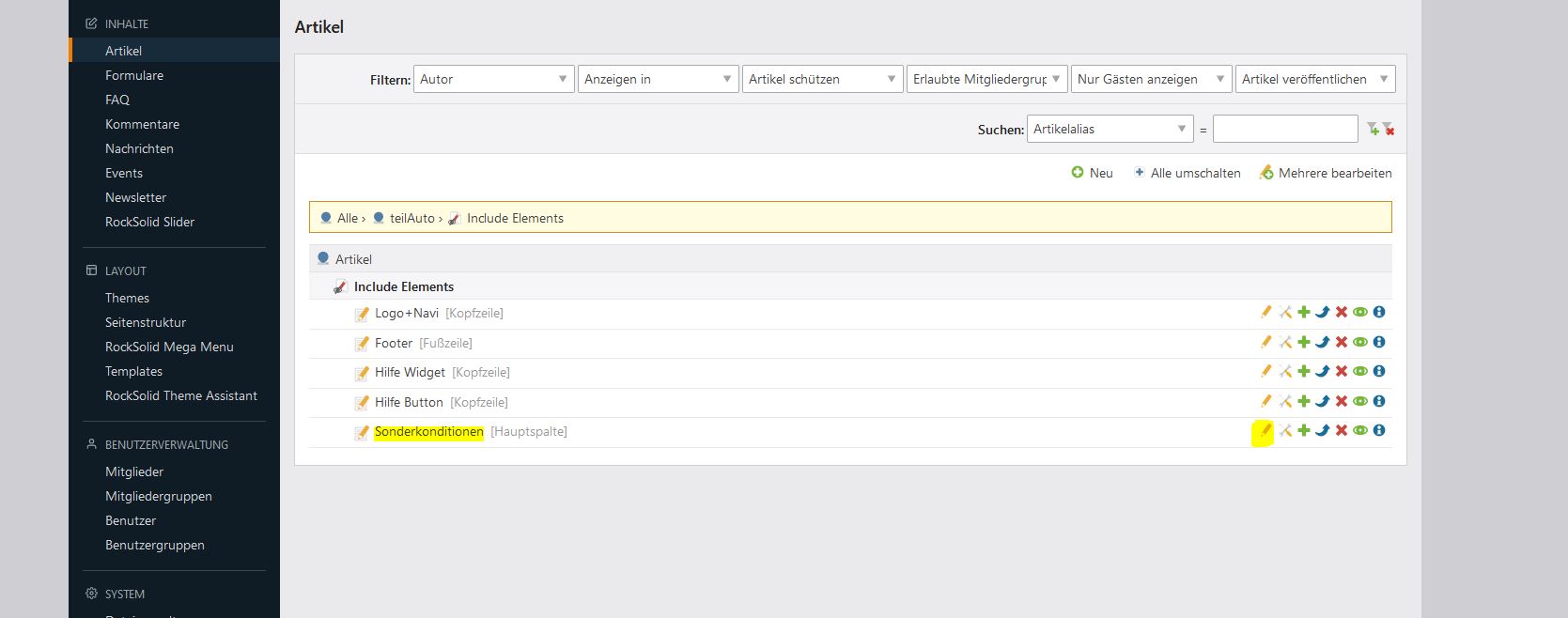Focus the search text input field
The width and height of the screenshot is (1568, 618).
[1284, 130]
